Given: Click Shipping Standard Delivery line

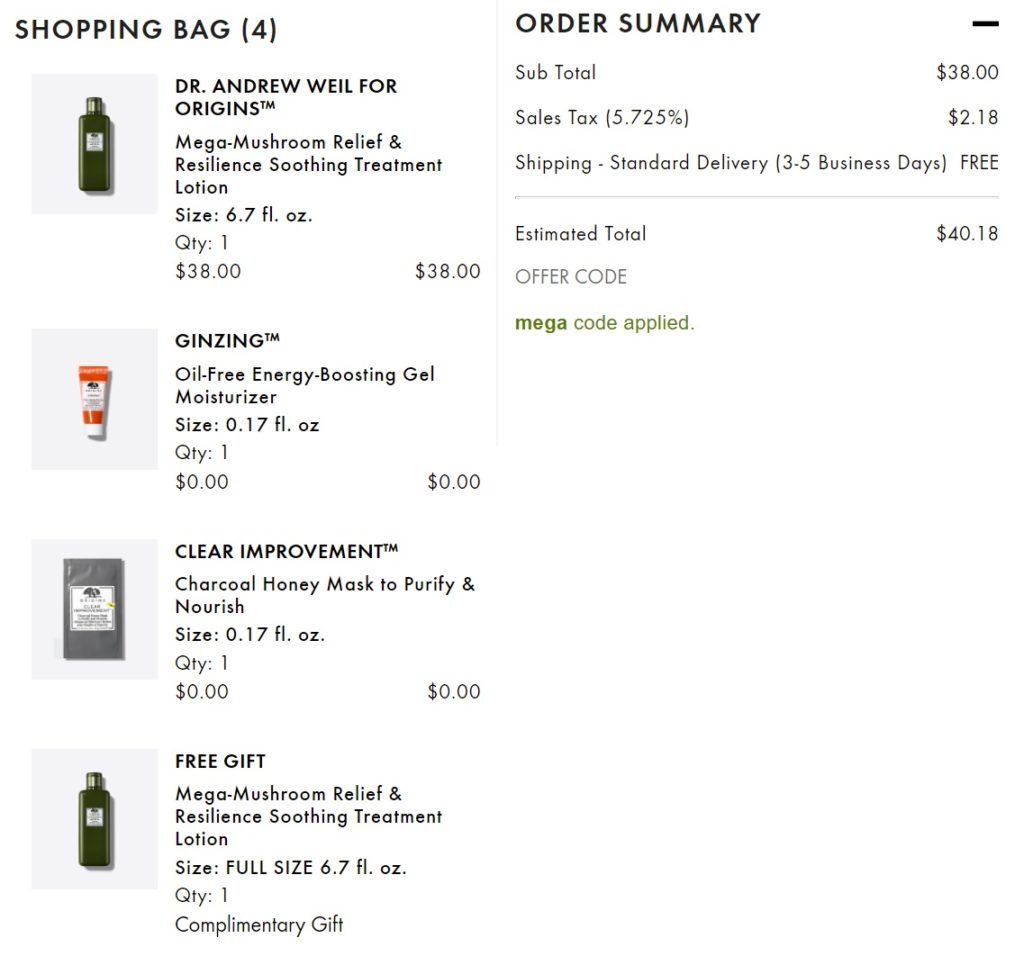Looking at the screenshot, I should (x=757, y=163).
